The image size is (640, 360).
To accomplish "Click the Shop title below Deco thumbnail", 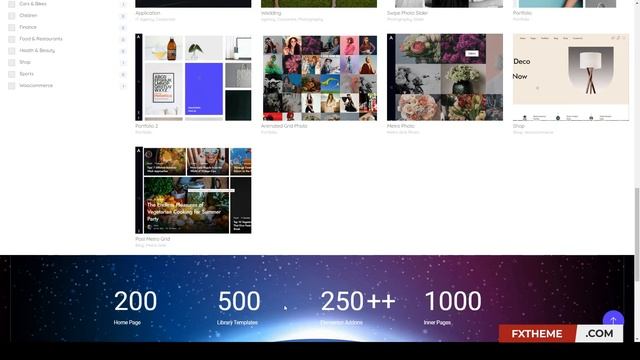I will 518,126.
